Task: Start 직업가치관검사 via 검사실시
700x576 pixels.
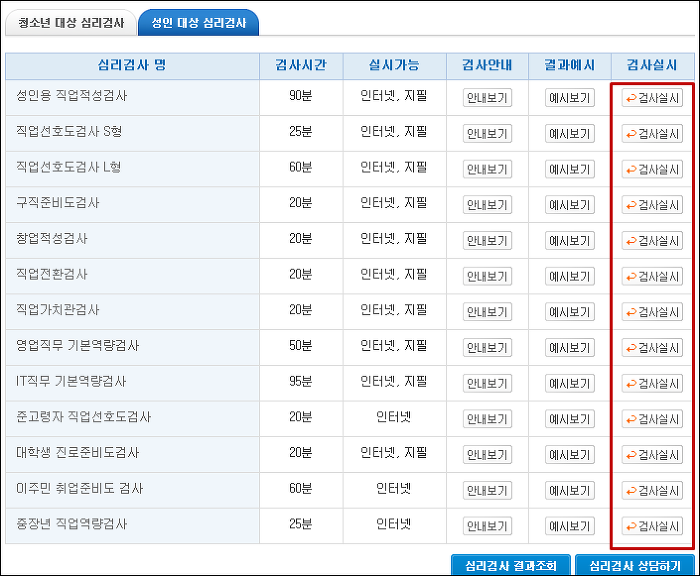Action: point(652,312)
